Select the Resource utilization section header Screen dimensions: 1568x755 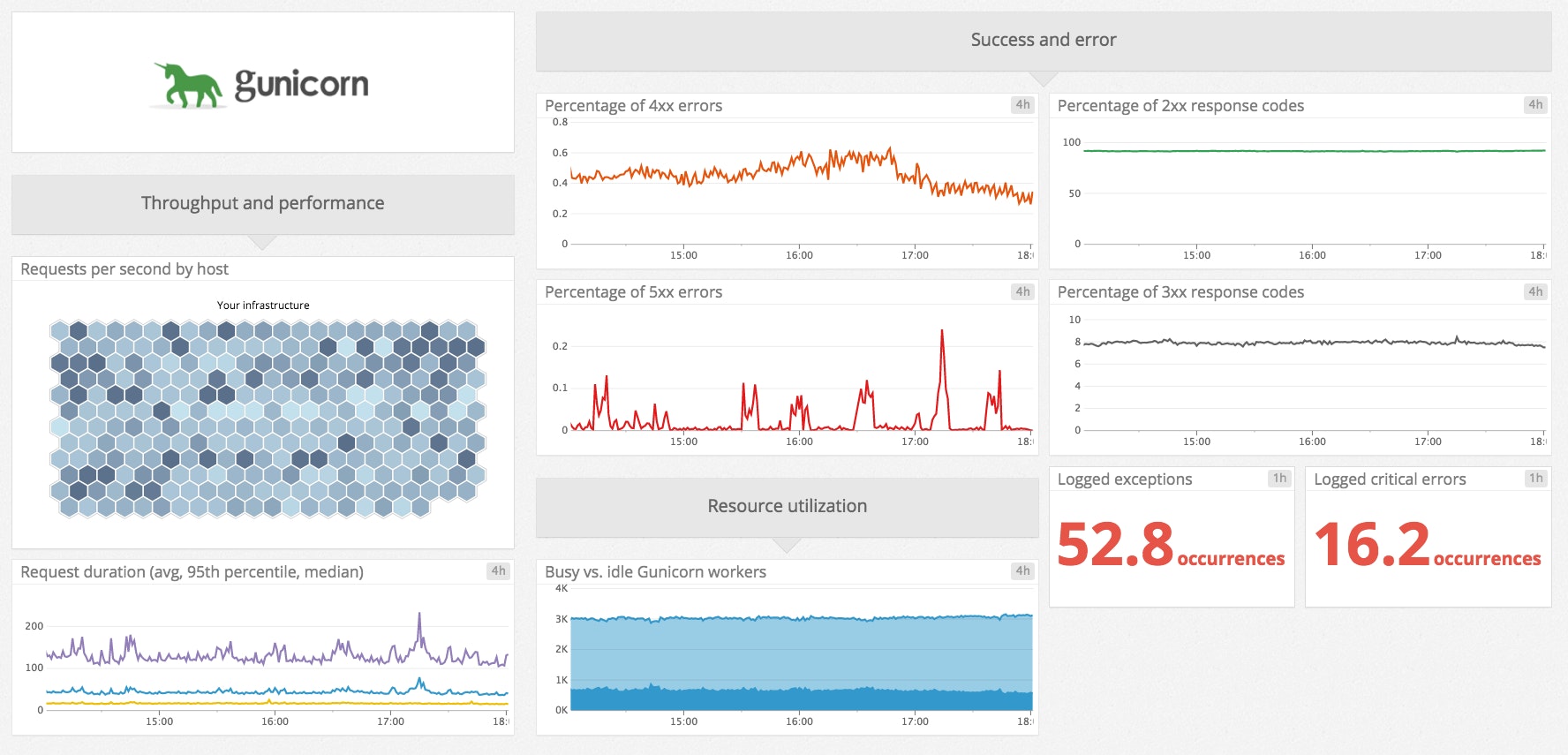787,506
